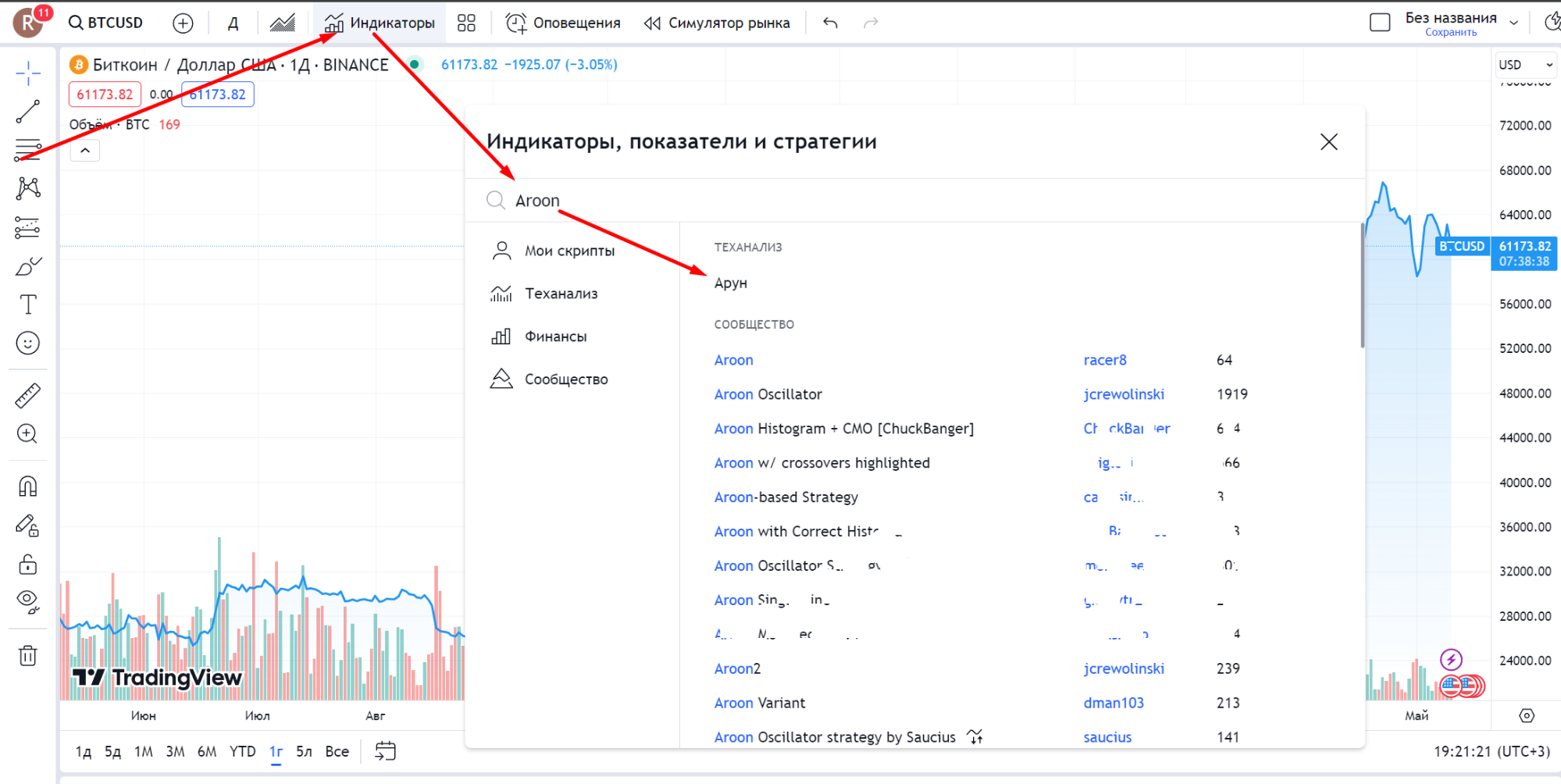Viewport: 1561px width, 784px height.
Task: Click the trash icon to remove drawings
Action: tap(28, 656)
